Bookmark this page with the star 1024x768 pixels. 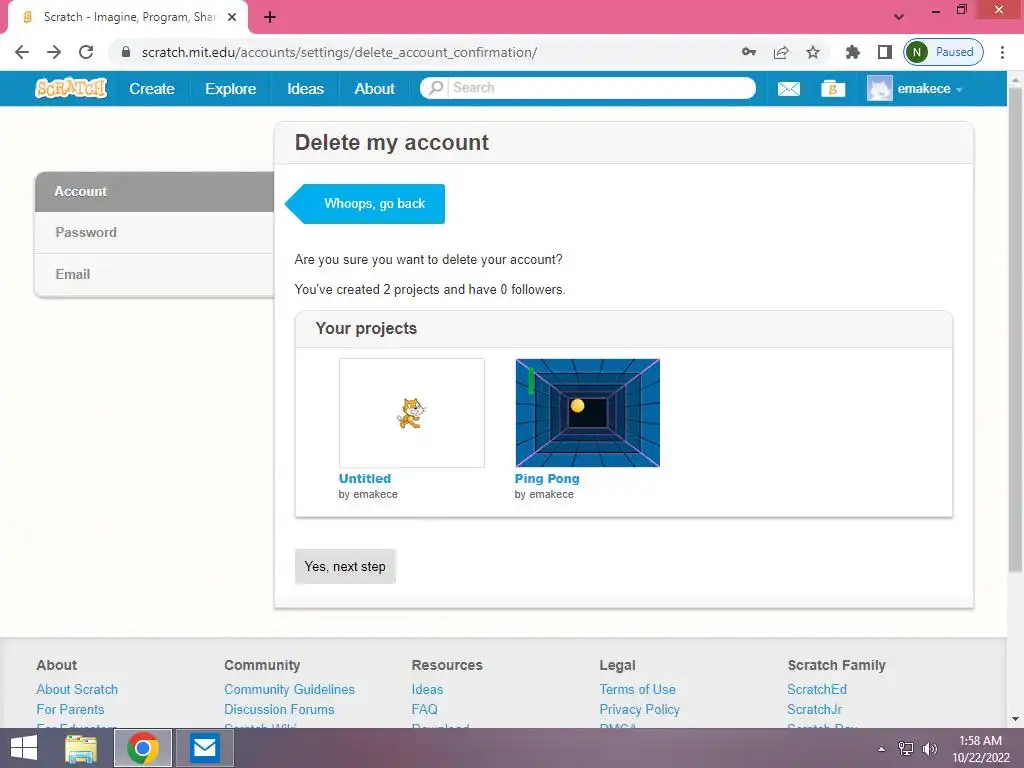coord(812,52)
